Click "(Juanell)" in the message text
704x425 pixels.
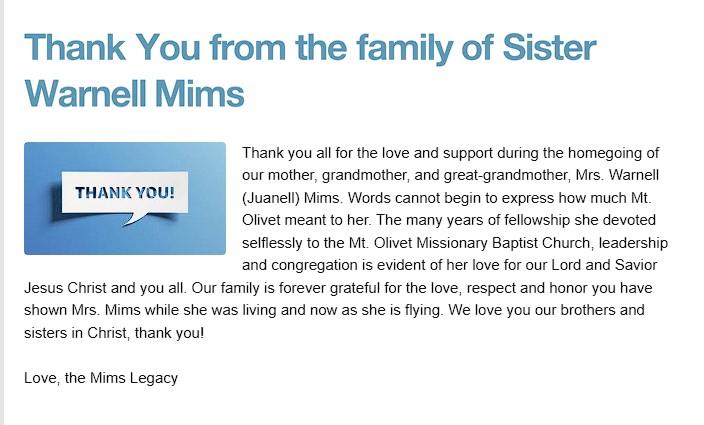click(x=274, y=197)
